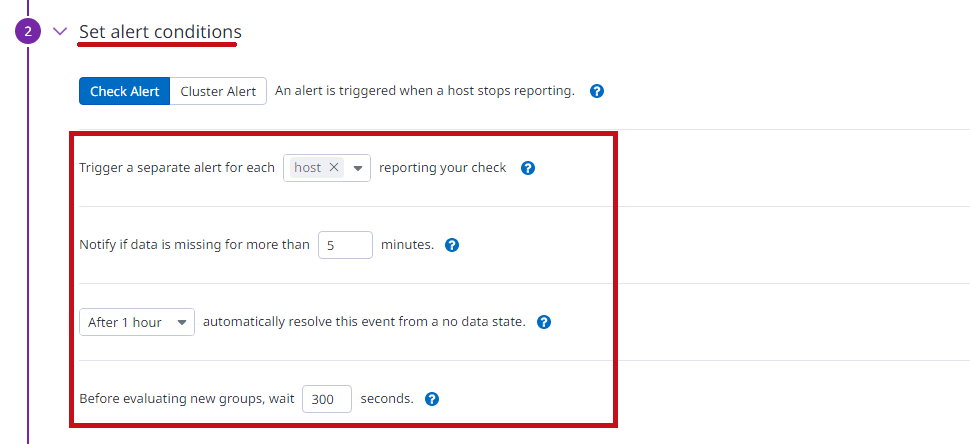Click text 'automatically resolve this event from a no data state.'
Viewport: 970px width, 444px height.
[364, 322]
